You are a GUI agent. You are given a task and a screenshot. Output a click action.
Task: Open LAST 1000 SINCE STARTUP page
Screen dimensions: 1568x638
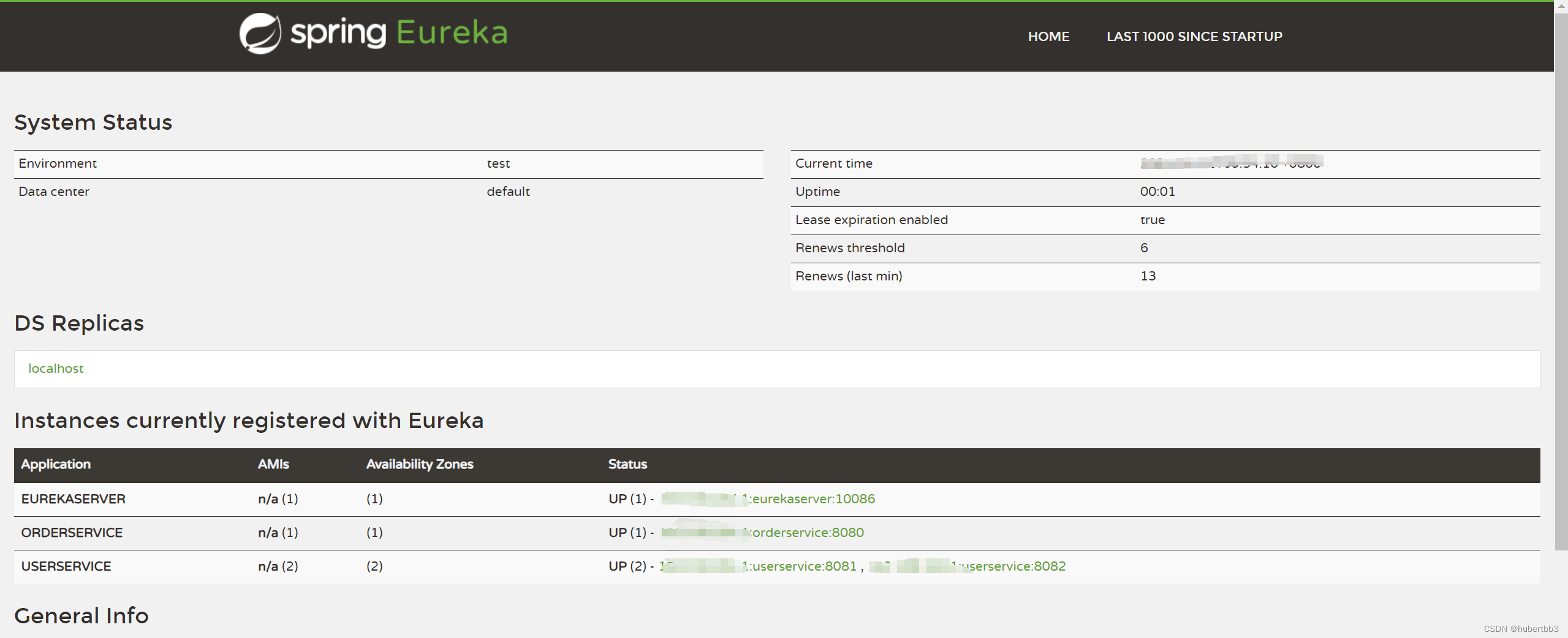1194,37
